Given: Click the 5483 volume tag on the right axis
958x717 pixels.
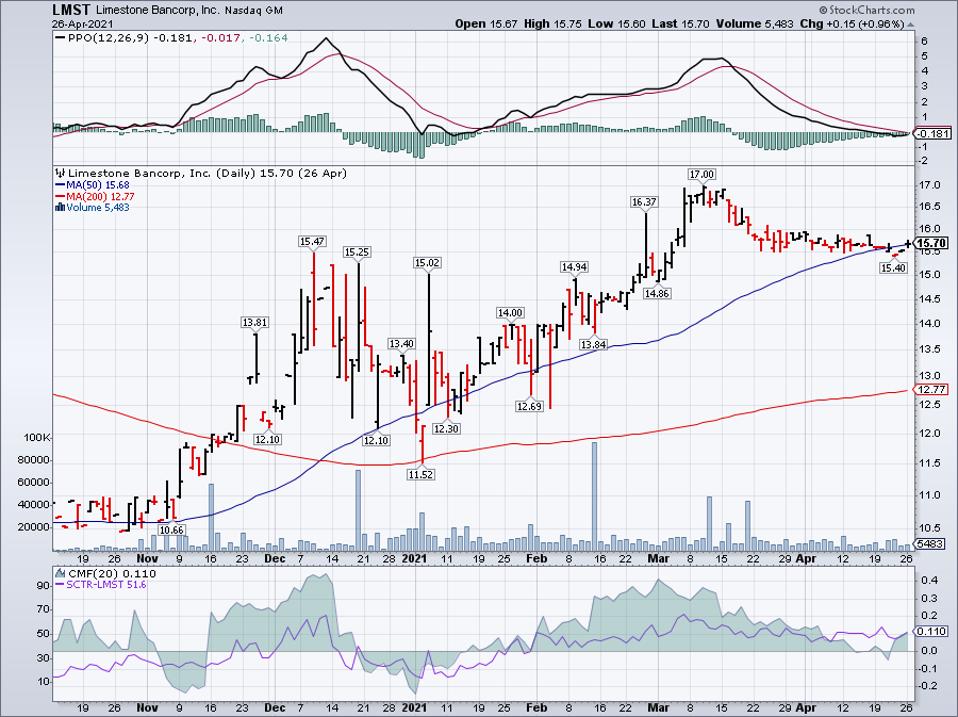Looking at the screenshot, I should [931, 544].
